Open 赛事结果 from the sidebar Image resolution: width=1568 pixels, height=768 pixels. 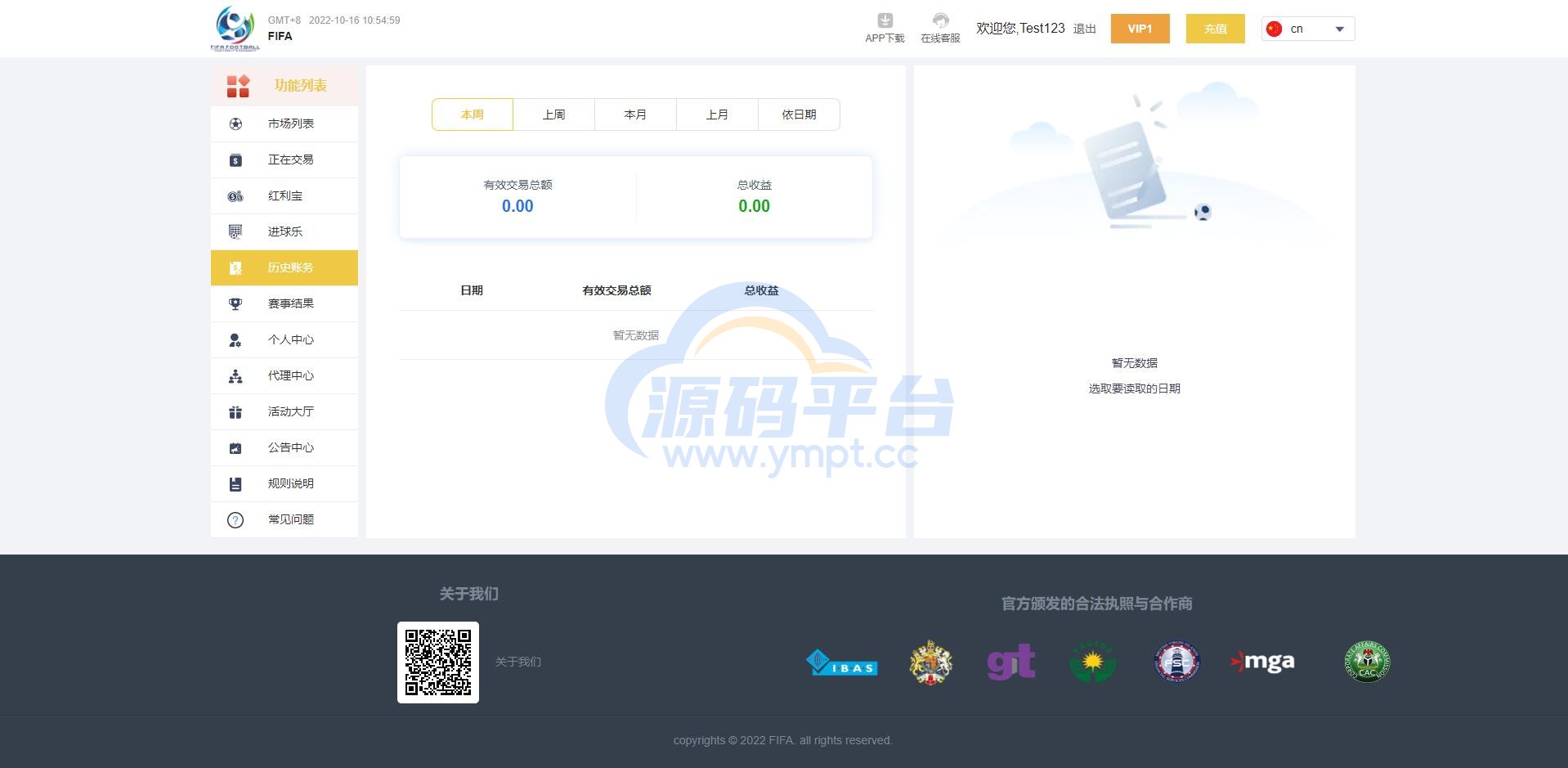coord(284,304)
